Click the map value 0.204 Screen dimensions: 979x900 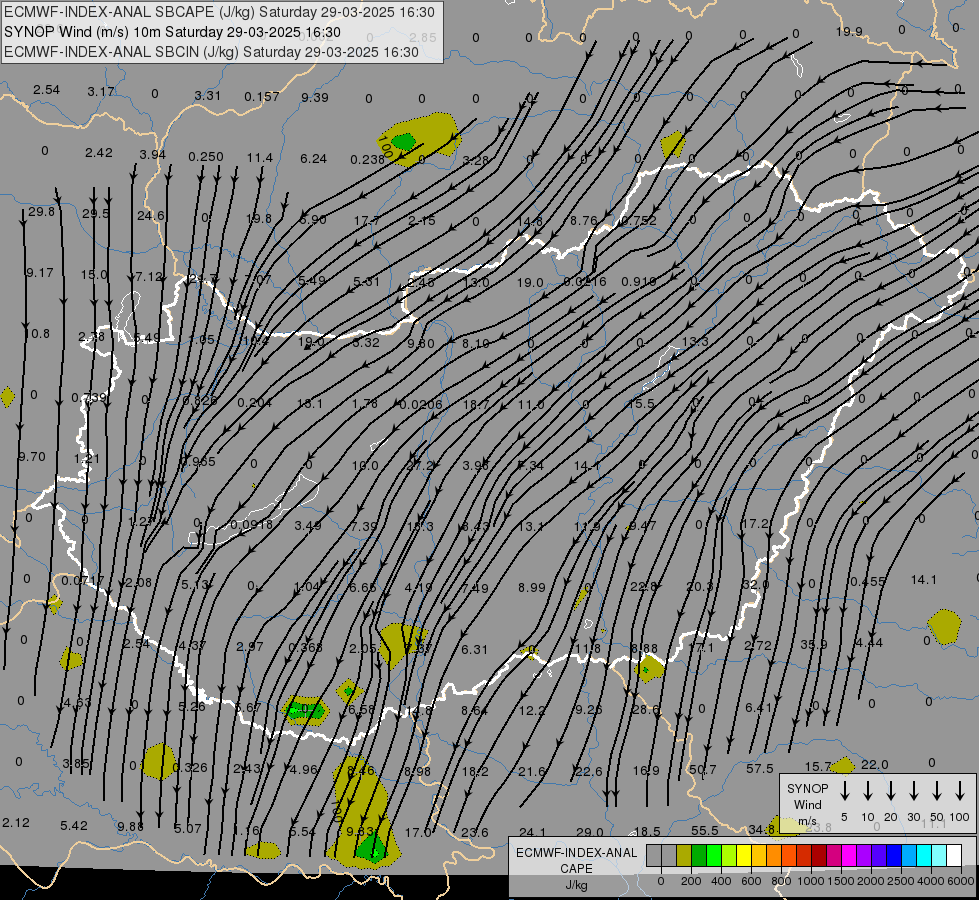[255, 403]
